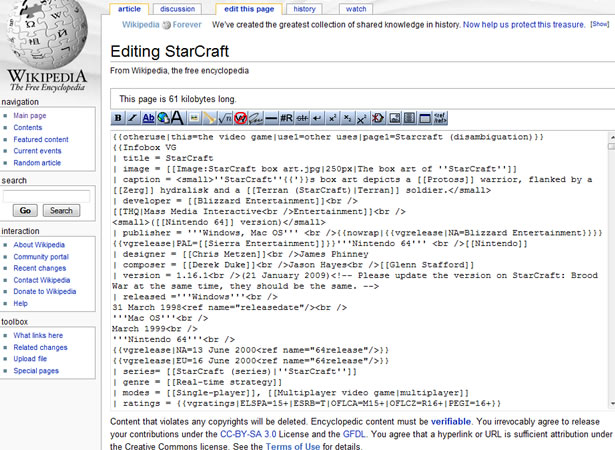Image resolution: width=615 pixels, height=450 pixels.
Task: Insert an internal link (Ab icon)
Action: click(148, 118)
